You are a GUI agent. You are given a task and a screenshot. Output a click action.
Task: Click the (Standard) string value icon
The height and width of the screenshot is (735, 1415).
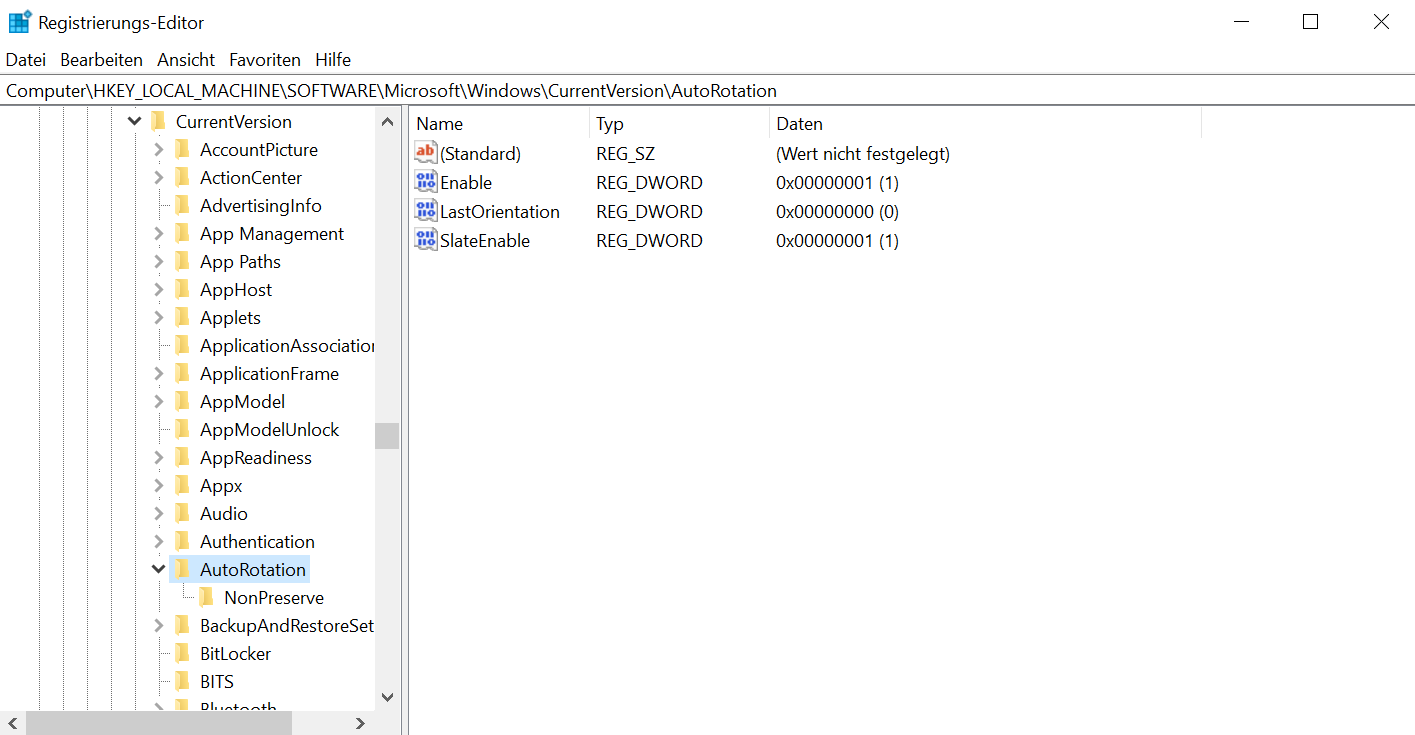426,153
